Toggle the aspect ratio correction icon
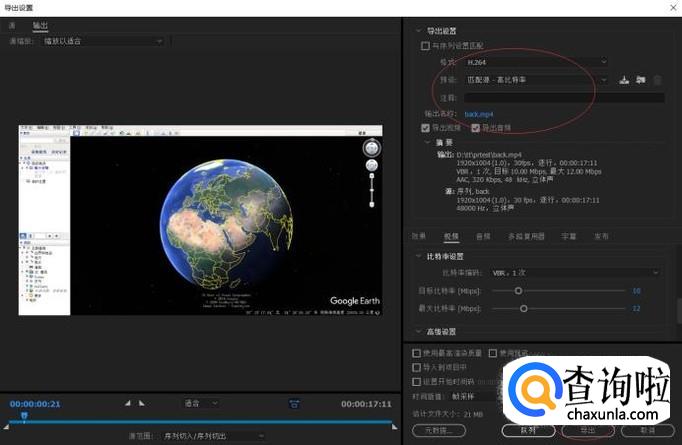Screen dimensions: 682x445 (294, 403)
